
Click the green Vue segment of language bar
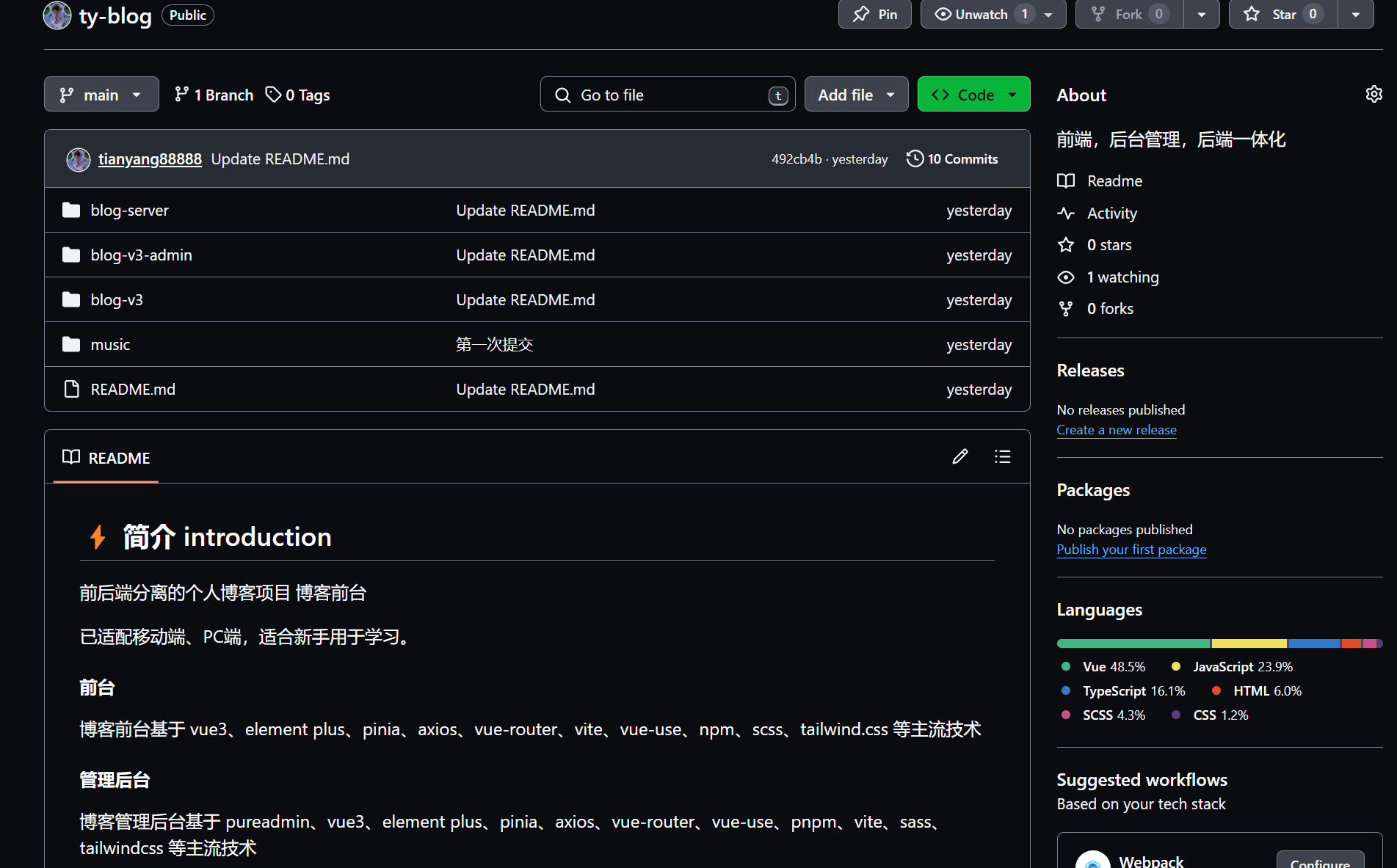[1133, 643]
